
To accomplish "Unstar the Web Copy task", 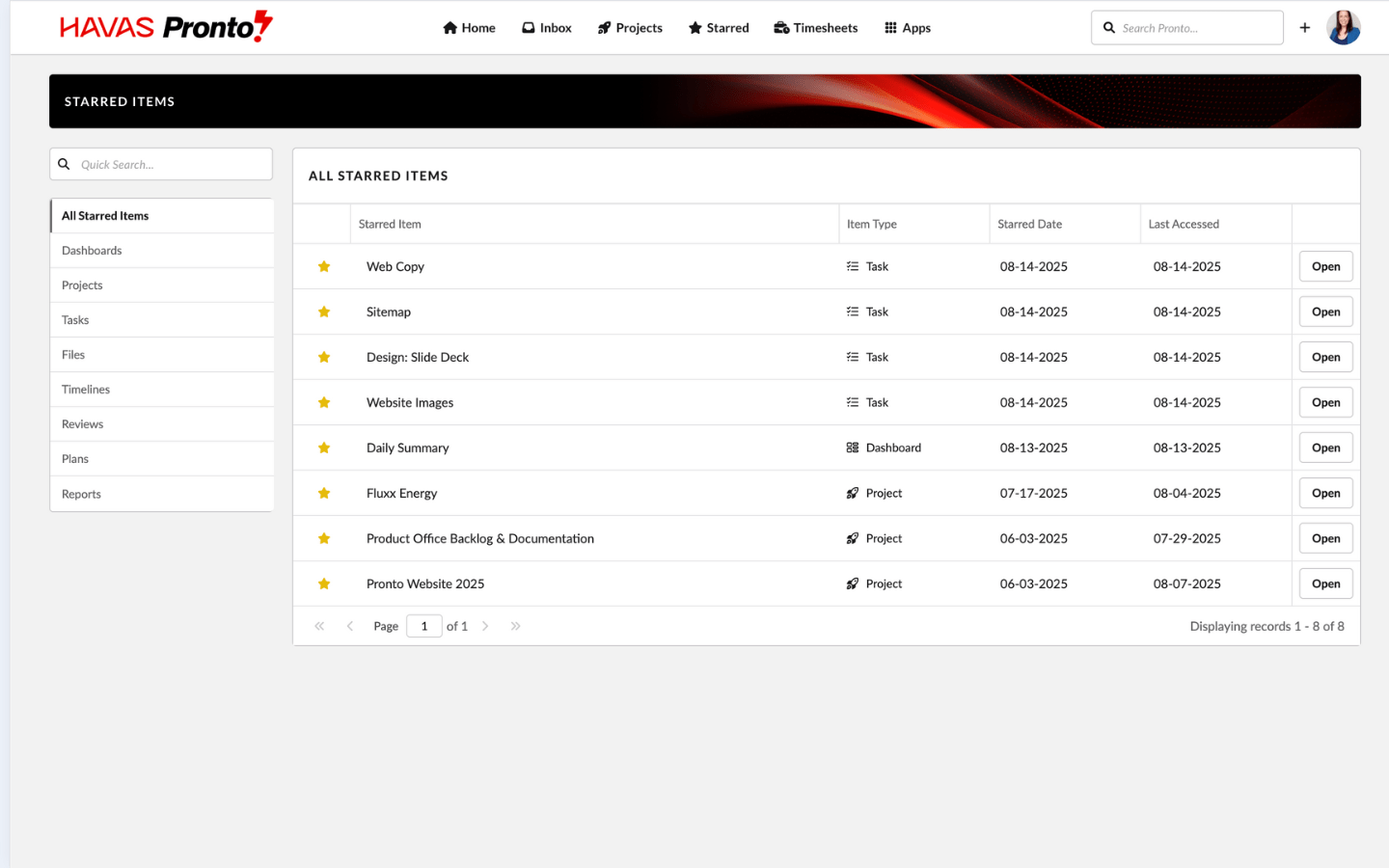I will [x=324, y=267].
